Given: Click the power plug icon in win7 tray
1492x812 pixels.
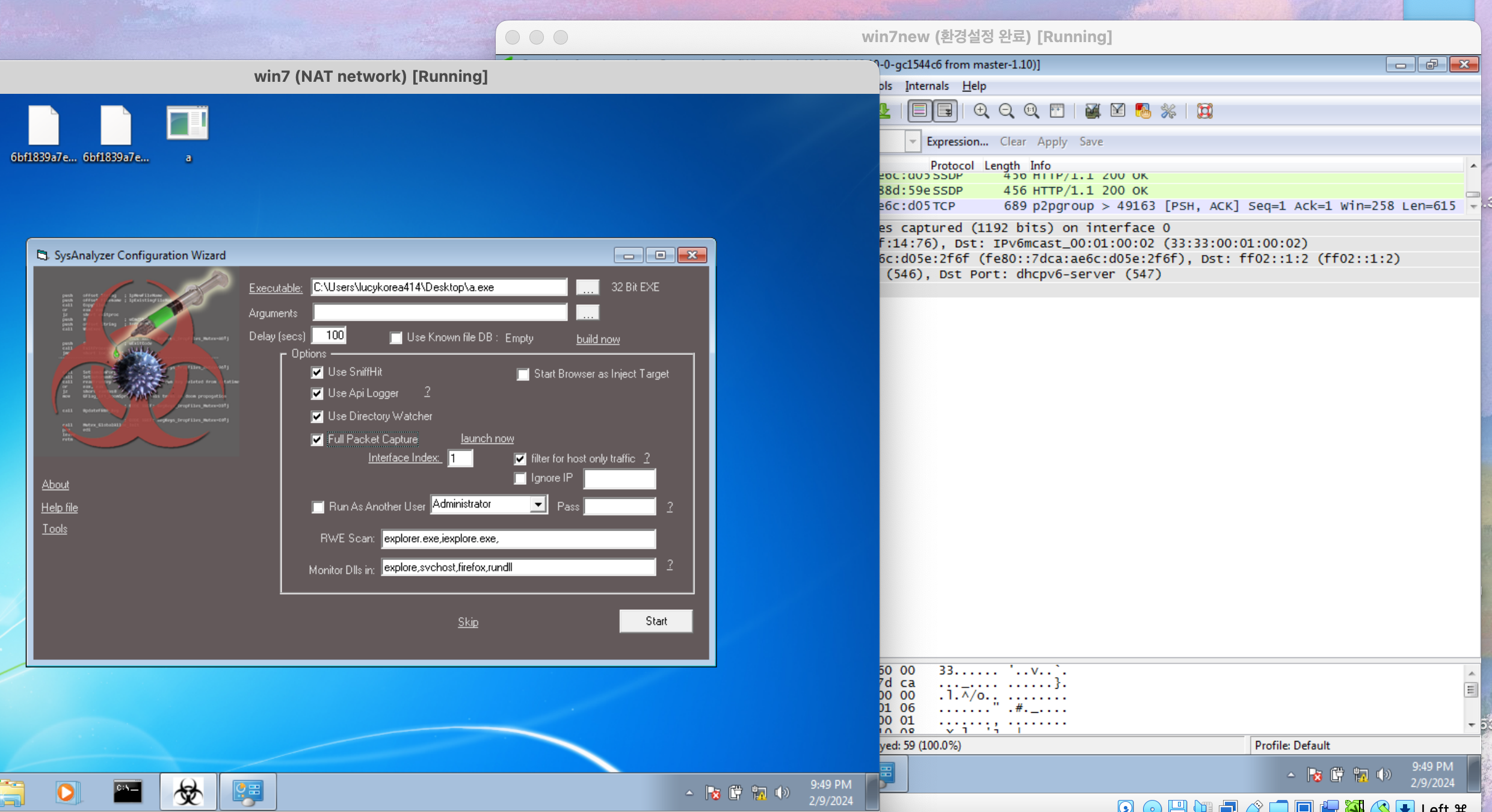Looking at the screenshot, I should [x=735, y=793].
